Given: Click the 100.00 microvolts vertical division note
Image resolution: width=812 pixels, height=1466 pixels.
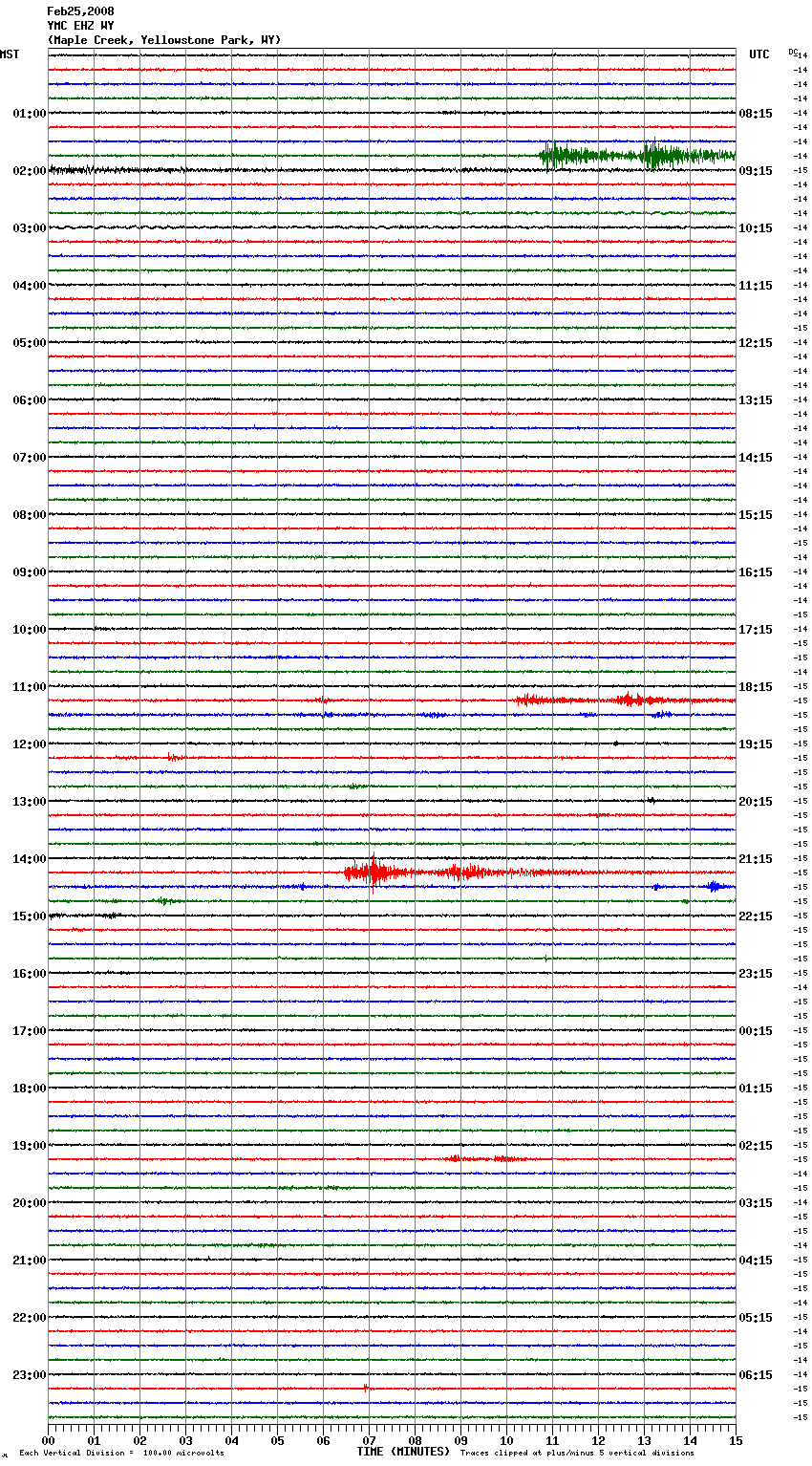Looking at the screenshot, I should (x=122, y=1454).
